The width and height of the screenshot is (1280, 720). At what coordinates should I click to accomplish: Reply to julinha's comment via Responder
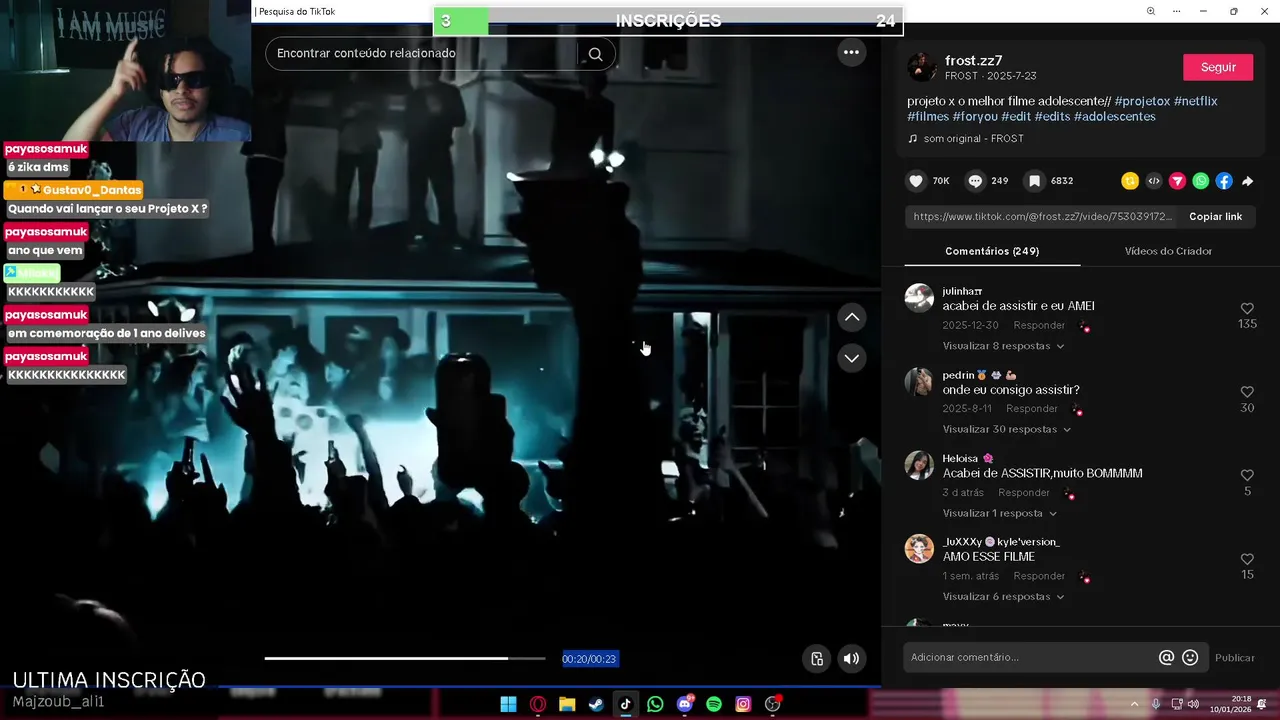[1039, 325]
